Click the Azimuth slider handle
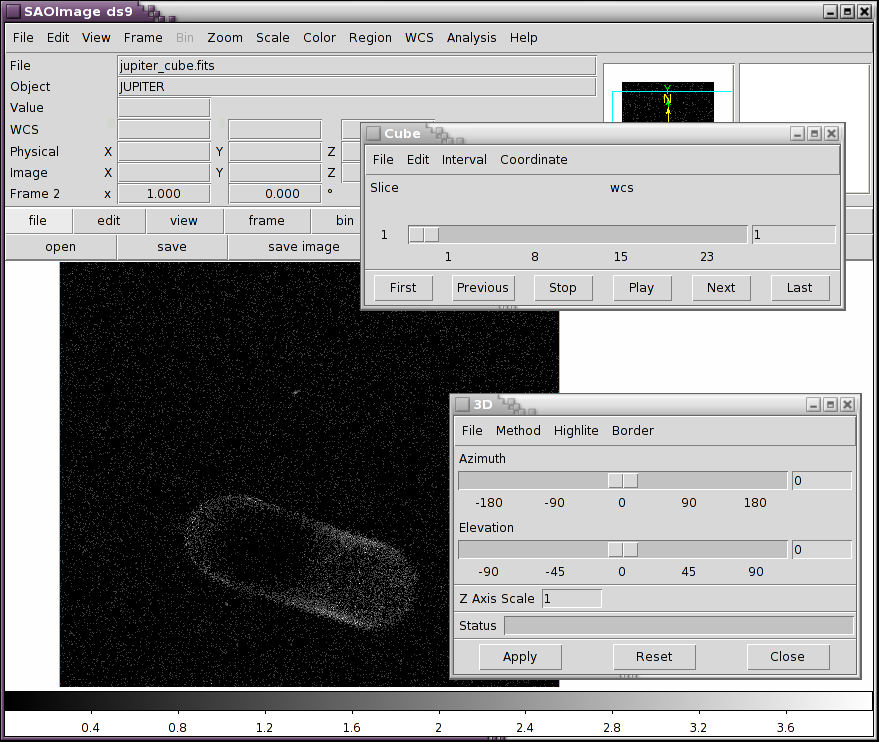 623,481
